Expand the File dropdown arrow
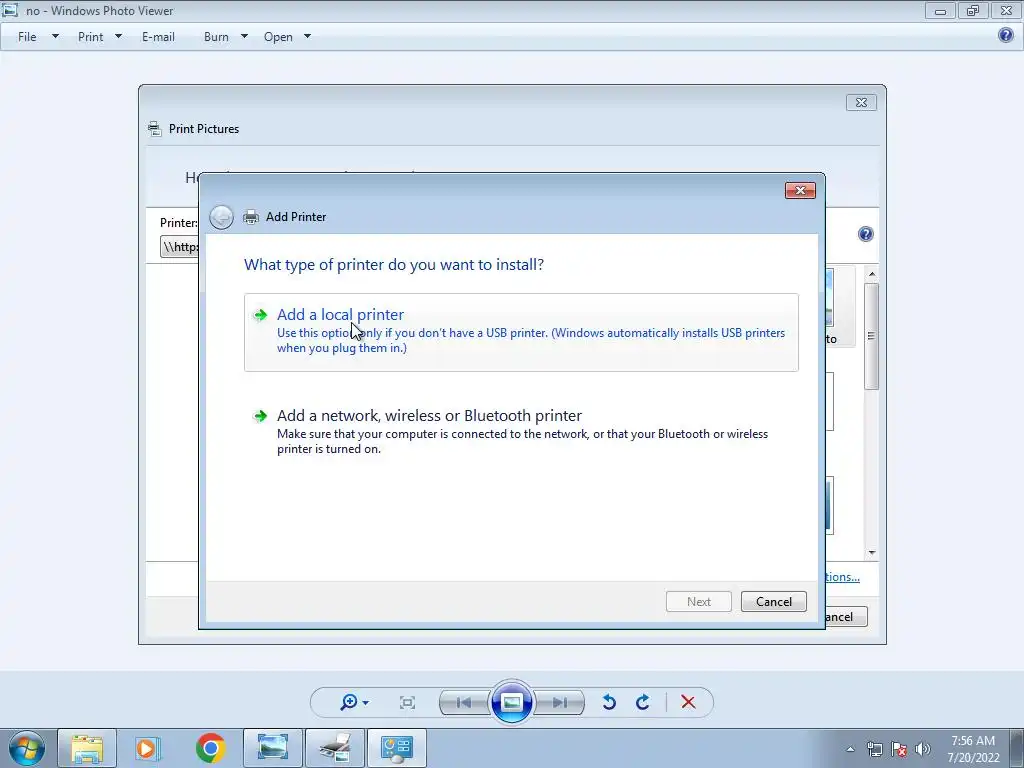This screenshot has height=768, width=1024. pyautogui.click(x=56, y=37)
